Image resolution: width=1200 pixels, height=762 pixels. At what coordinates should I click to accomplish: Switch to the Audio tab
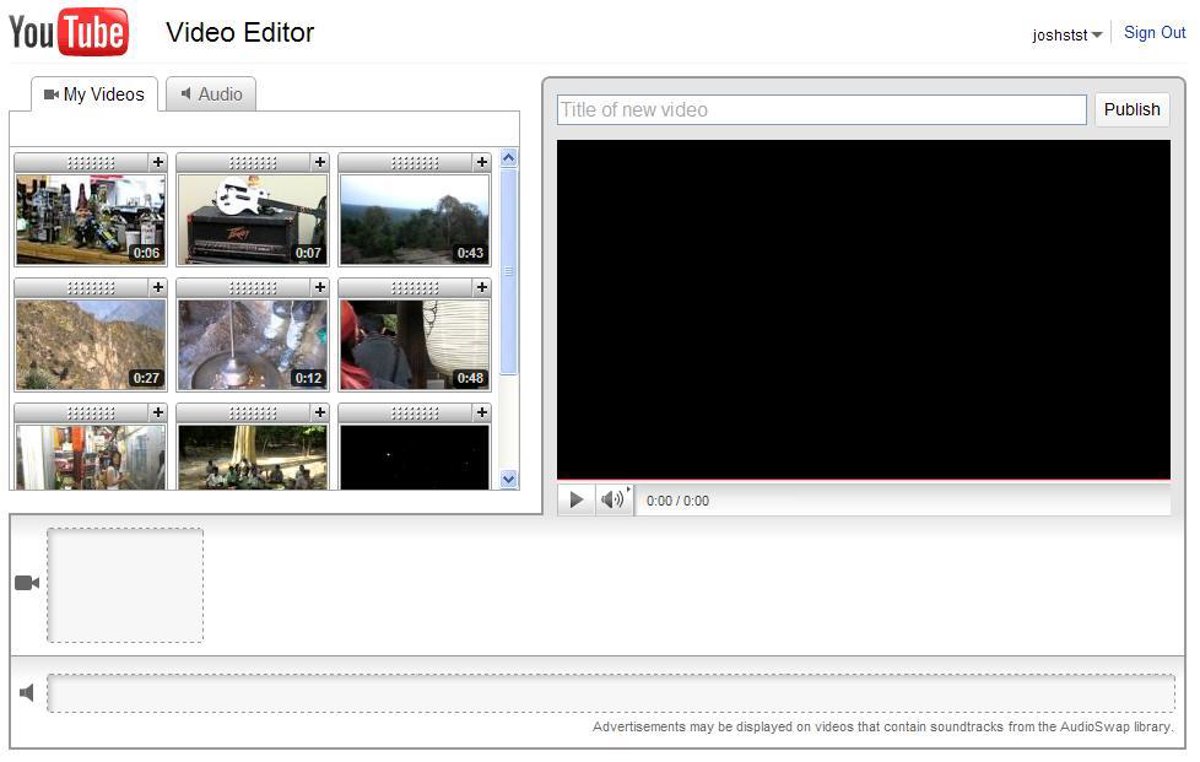tap(211, 95)
